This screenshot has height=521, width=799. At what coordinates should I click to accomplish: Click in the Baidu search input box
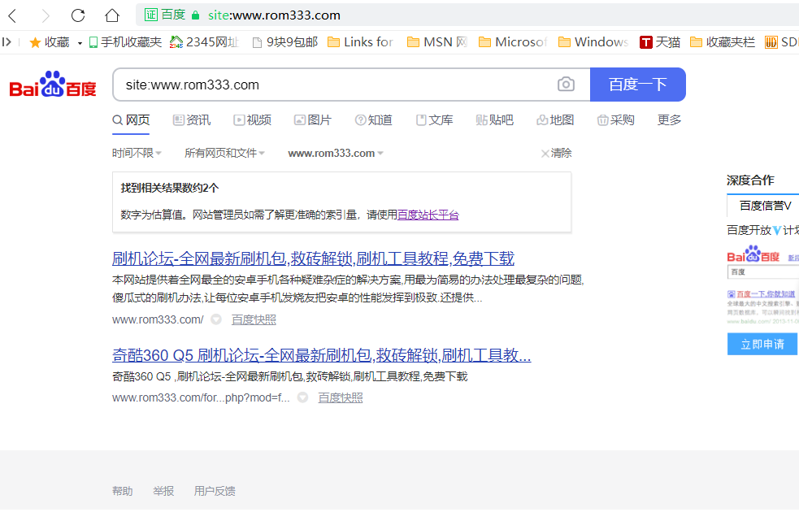point(335,85)
